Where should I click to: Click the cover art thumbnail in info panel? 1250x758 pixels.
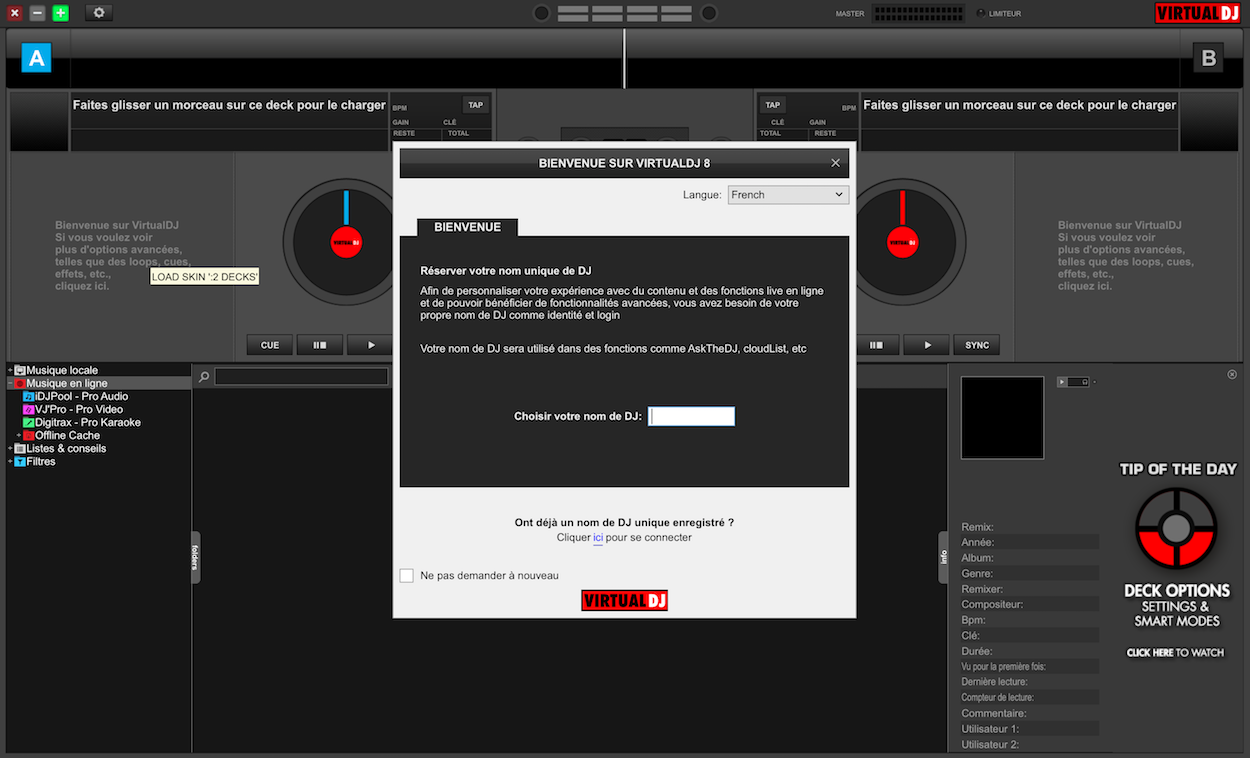[x=1002, y=418]
